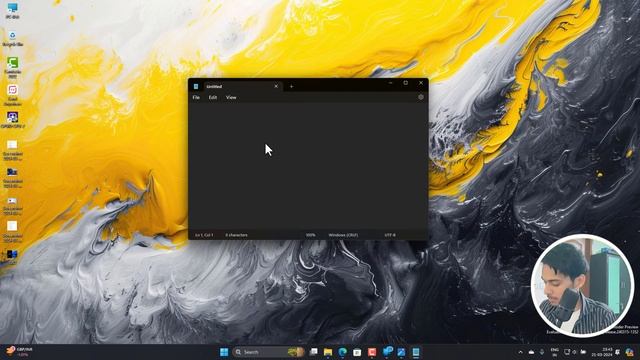Close the Untitled tab in Notepad
This screenshot has height=360, width=640.
tap(276, 87)
